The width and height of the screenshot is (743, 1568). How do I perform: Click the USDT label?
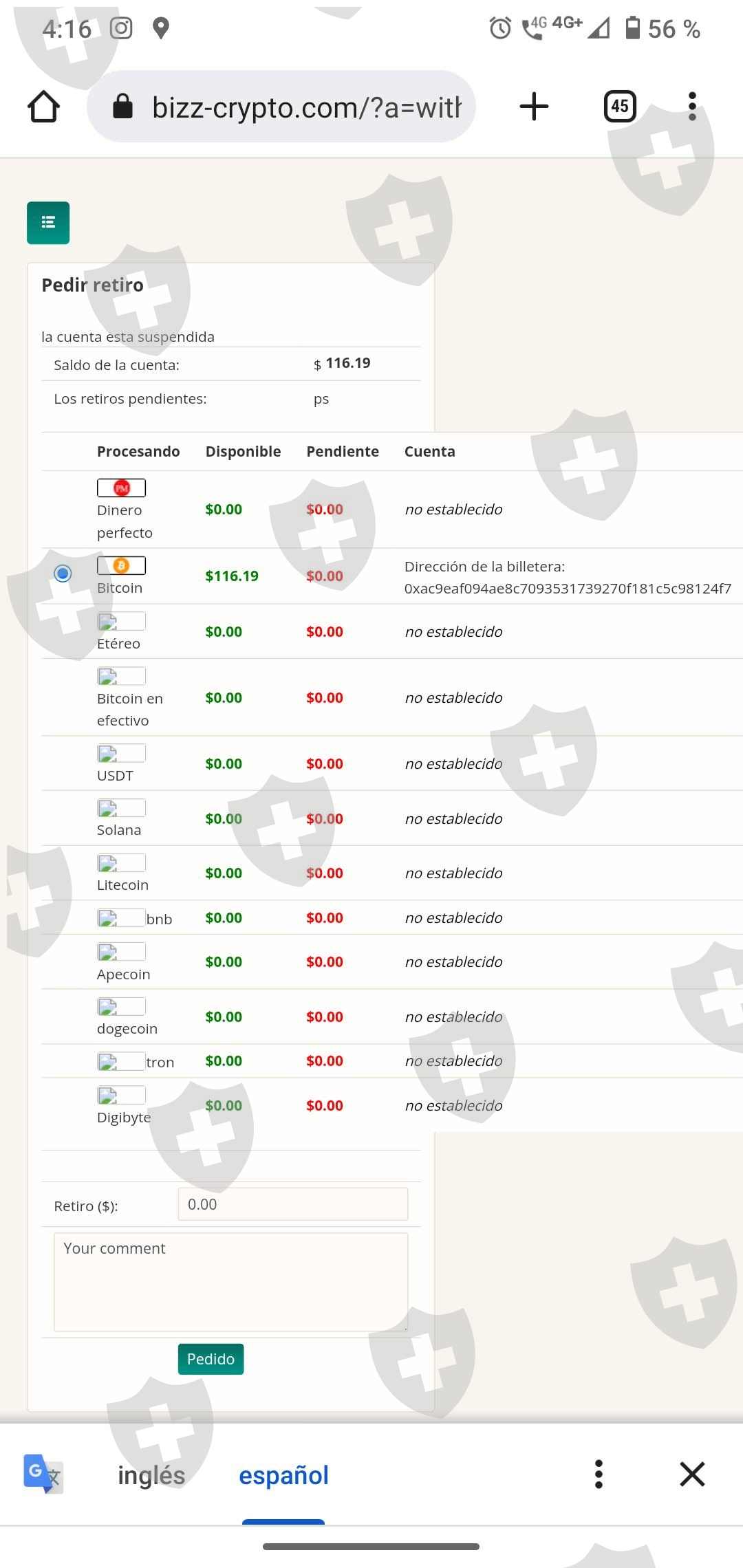[115, 776]
